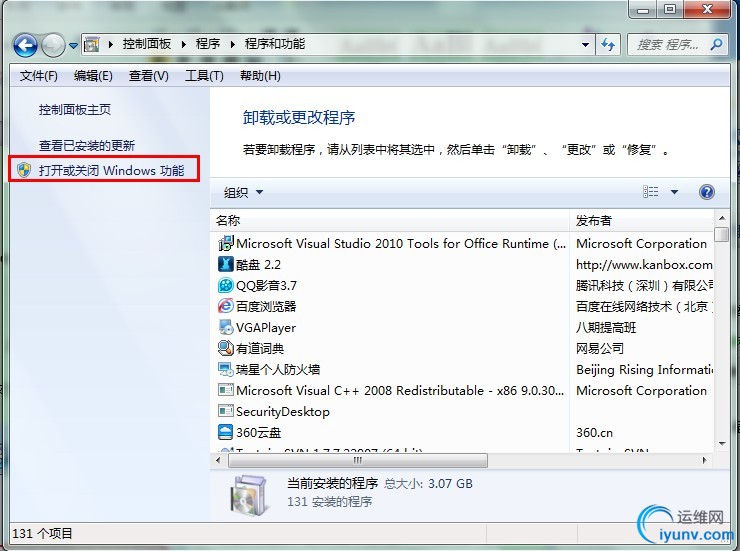This screenshot has width=740, height=551.
Task: Select Microsoft Visual C++ 2008 Redistributable name
Action: tap(400, 391)
